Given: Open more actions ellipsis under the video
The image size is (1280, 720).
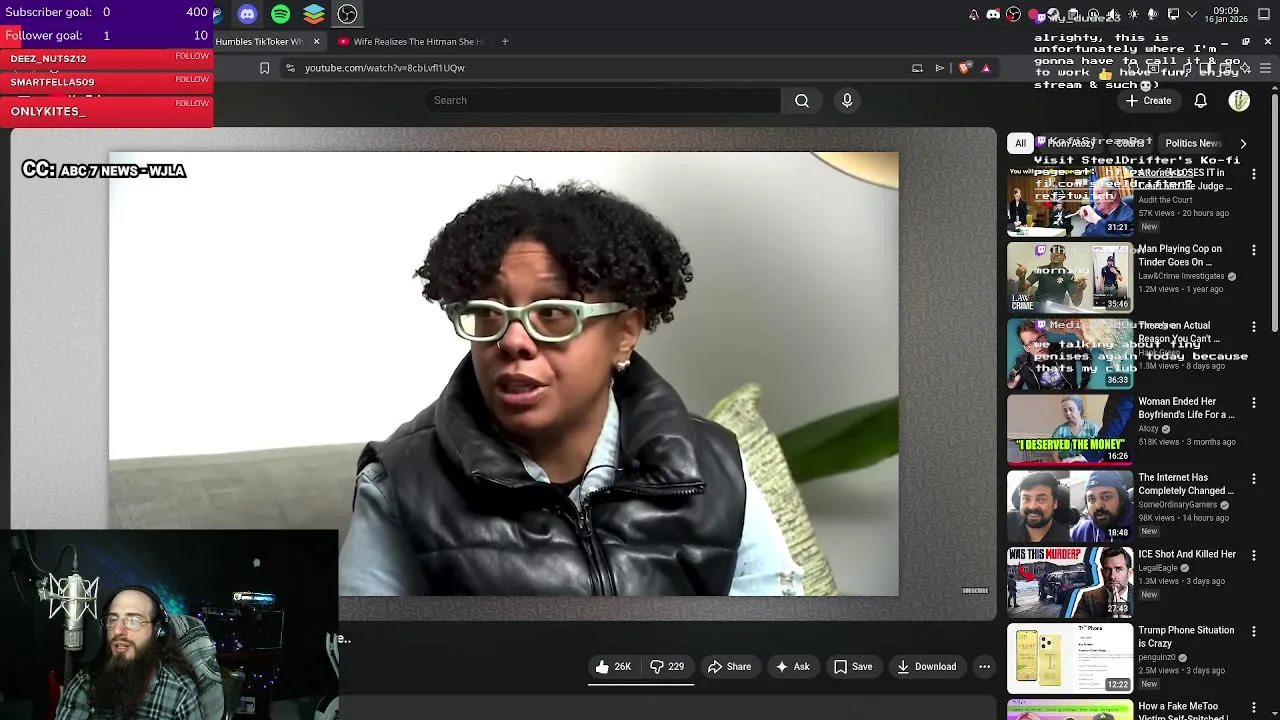Looking at the screenshot, I should (x=984, y=667).
